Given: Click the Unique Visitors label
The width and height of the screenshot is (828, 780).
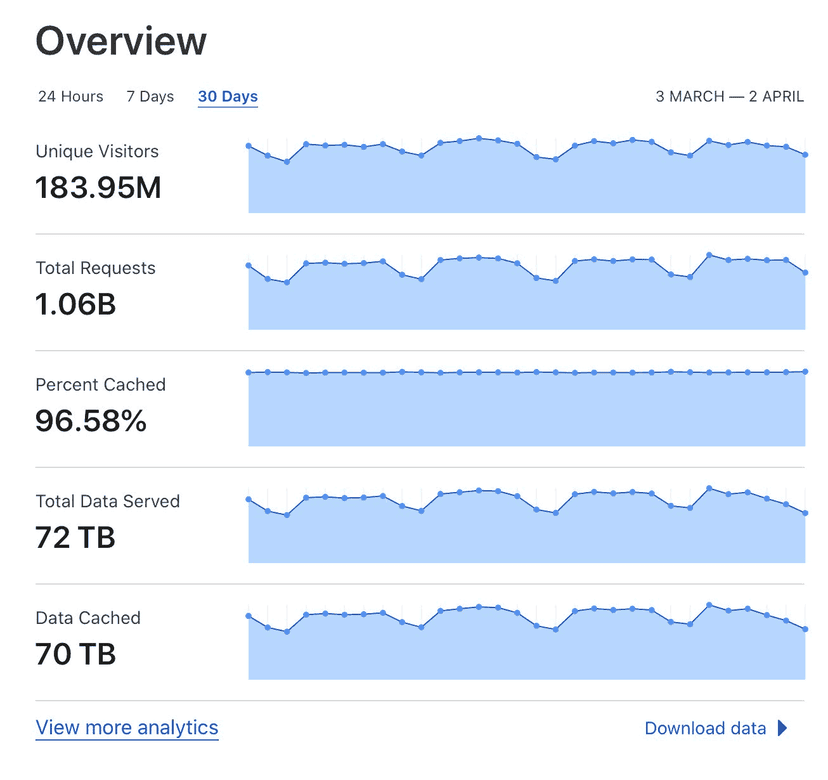Looking at the screenshot, I should click(97, 151).
